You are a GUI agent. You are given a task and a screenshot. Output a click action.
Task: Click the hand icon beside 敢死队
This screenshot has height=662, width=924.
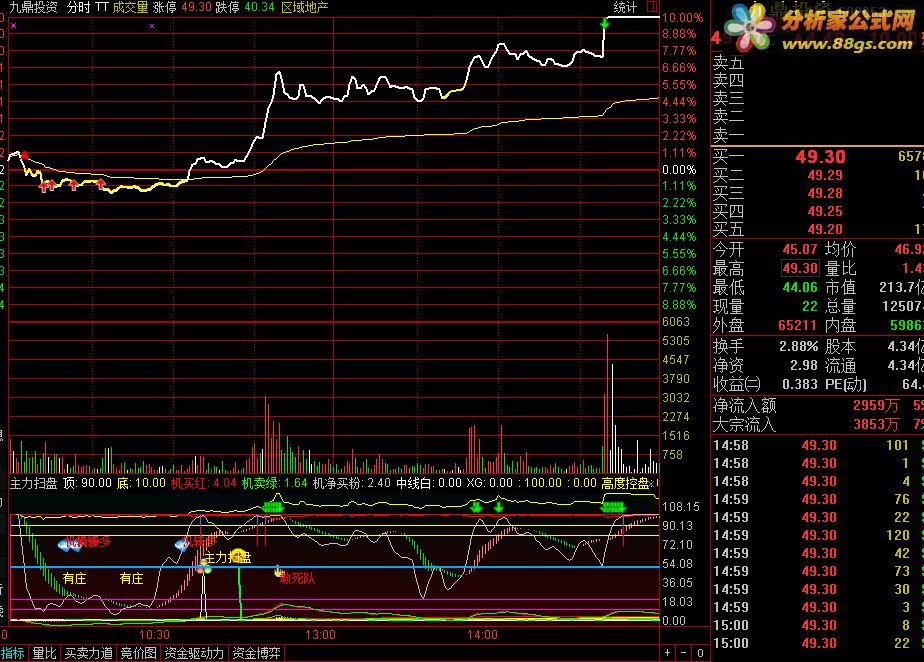click(278, 571)
